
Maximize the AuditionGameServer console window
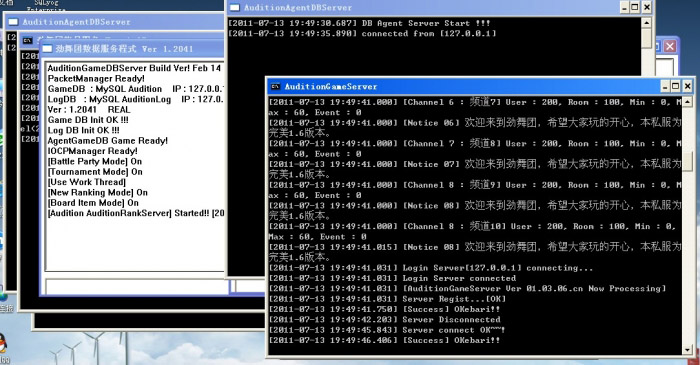pyautogui.click(x=676, y=86)
